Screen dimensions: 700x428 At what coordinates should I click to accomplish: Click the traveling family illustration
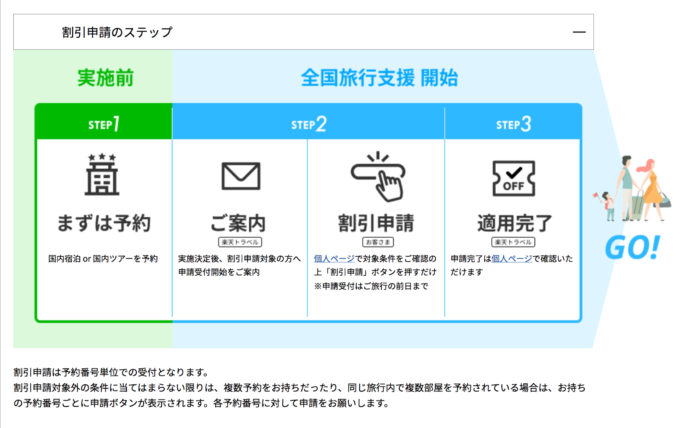point(632,188)
